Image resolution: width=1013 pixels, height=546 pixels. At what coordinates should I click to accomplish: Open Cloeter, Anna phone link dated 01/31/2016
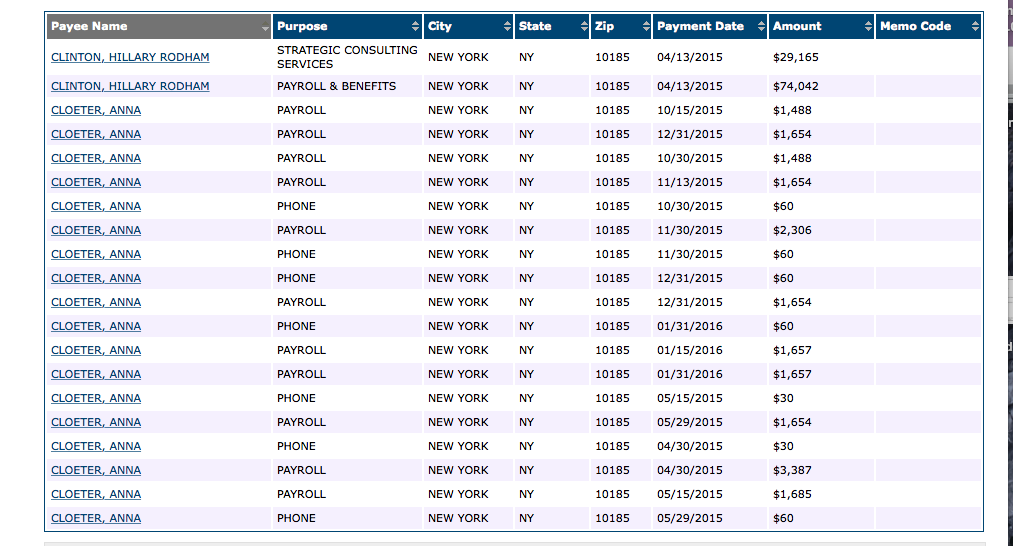click(x=96, y=326)
